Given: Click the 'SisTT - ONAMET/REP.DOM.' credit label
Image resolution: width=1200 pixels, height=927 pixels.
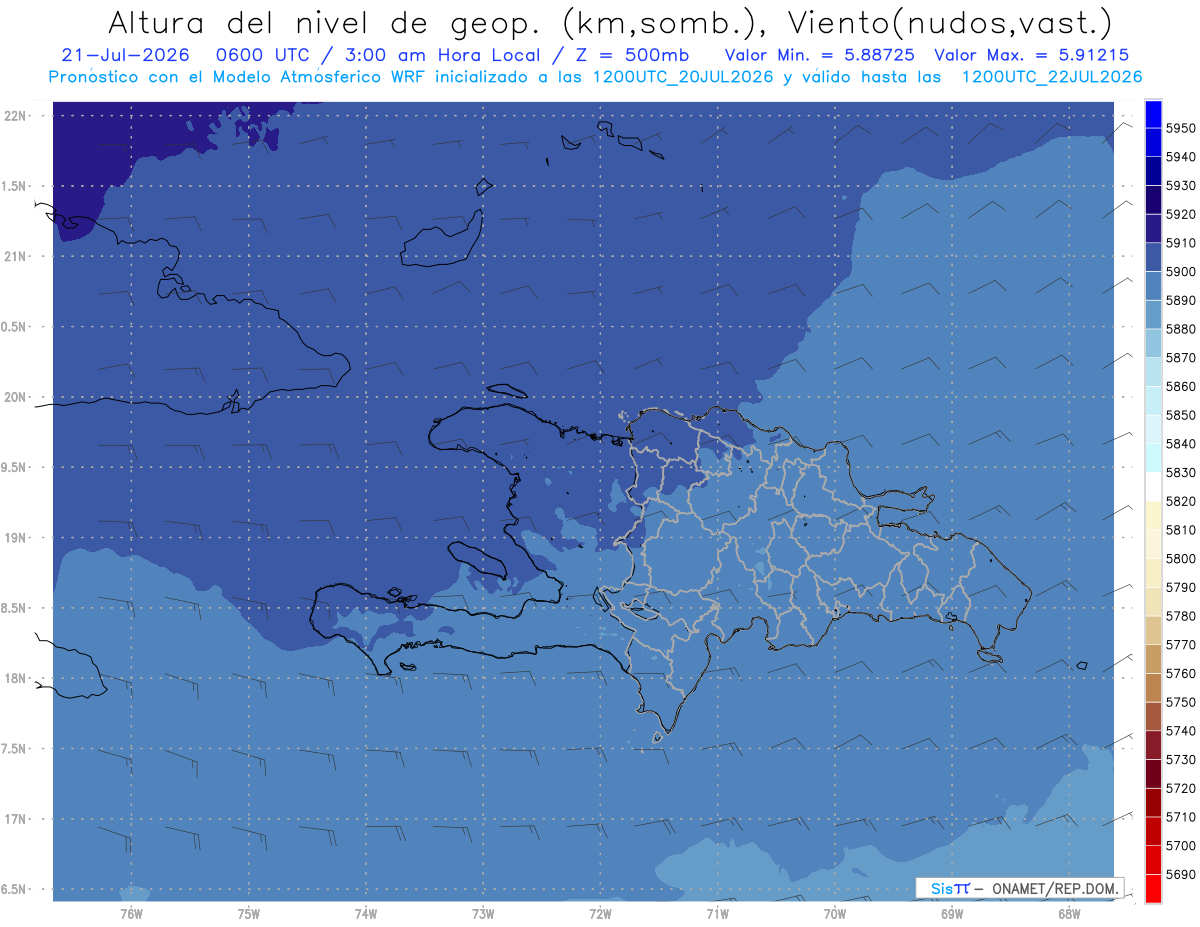Looking at the screenshot, I should [1019, 888].
